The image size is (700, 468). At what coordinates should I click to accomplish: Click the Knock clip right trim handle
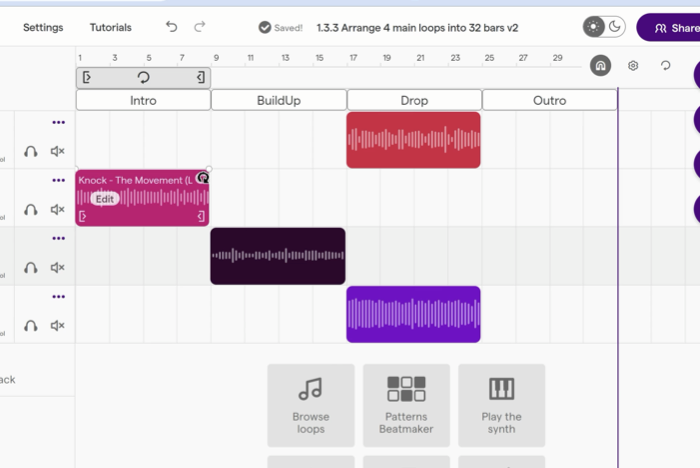201,217
